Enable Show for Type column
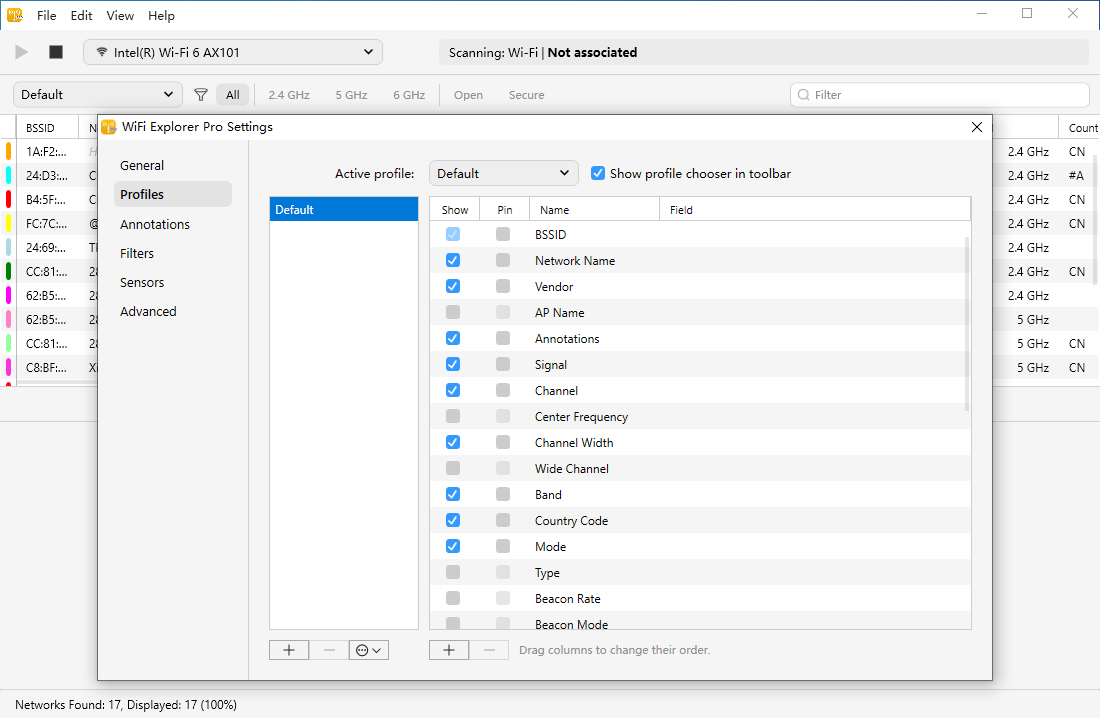Viewport: 1100px width, 718px height. tap(453, 572)
